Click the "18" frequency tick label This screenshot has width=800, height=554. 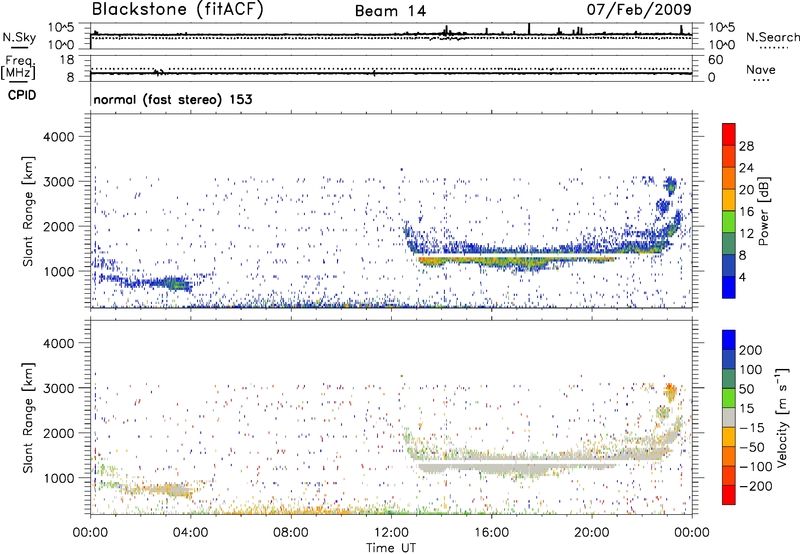pyautogui.click(x=67, y=60)
